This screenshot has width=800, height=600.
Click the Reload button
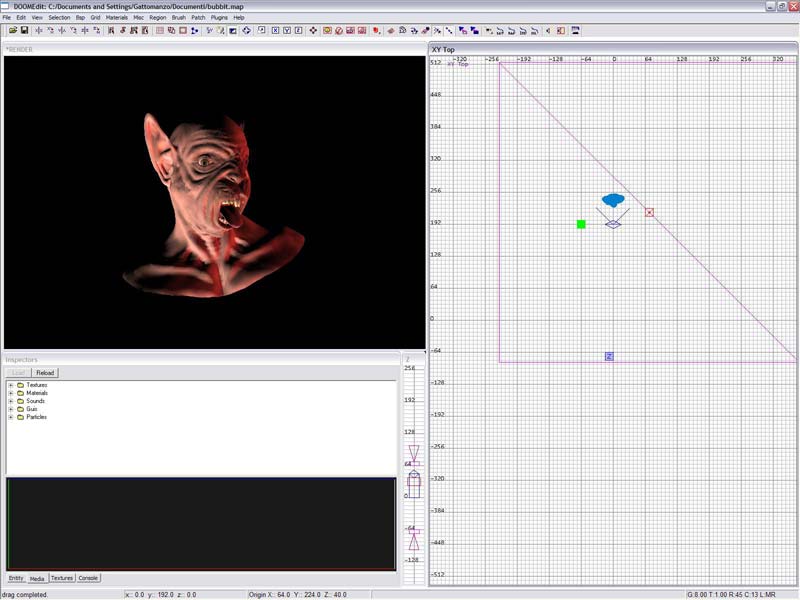click(x=45, y=373)
